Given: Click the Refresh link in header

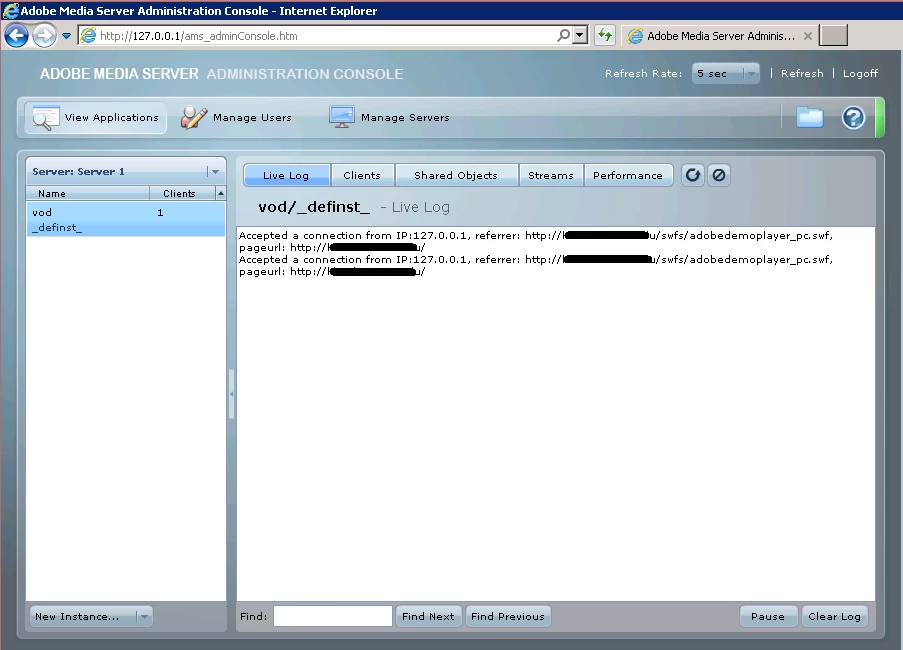Looking at the screenshot, I should coord(802,74).
